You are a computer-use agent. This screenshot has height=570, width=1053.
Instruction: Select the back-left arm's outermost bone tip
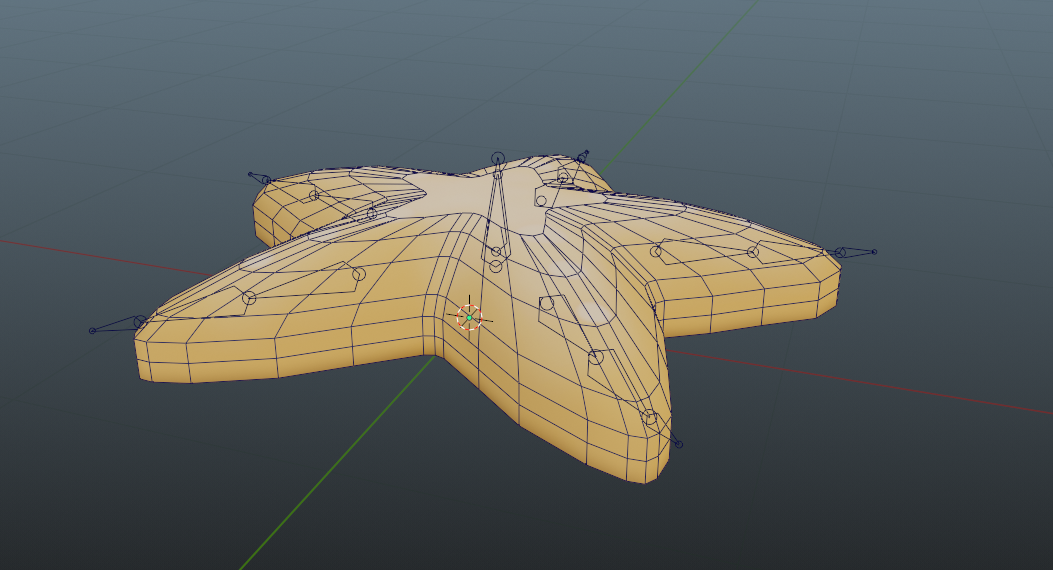tap(251, 175)
